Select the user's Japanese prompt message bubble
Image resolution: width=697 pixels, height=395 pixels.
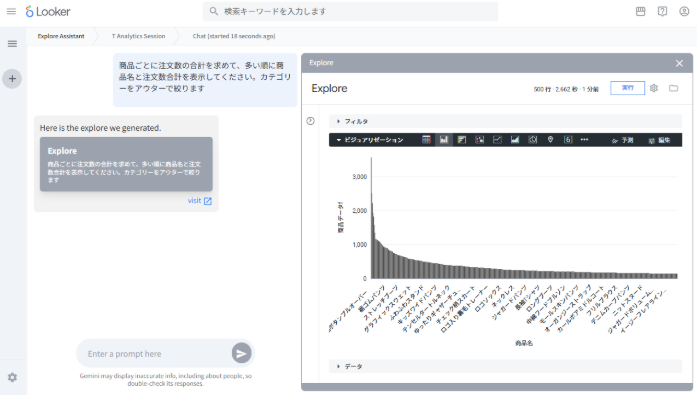(x=205, y=80)
